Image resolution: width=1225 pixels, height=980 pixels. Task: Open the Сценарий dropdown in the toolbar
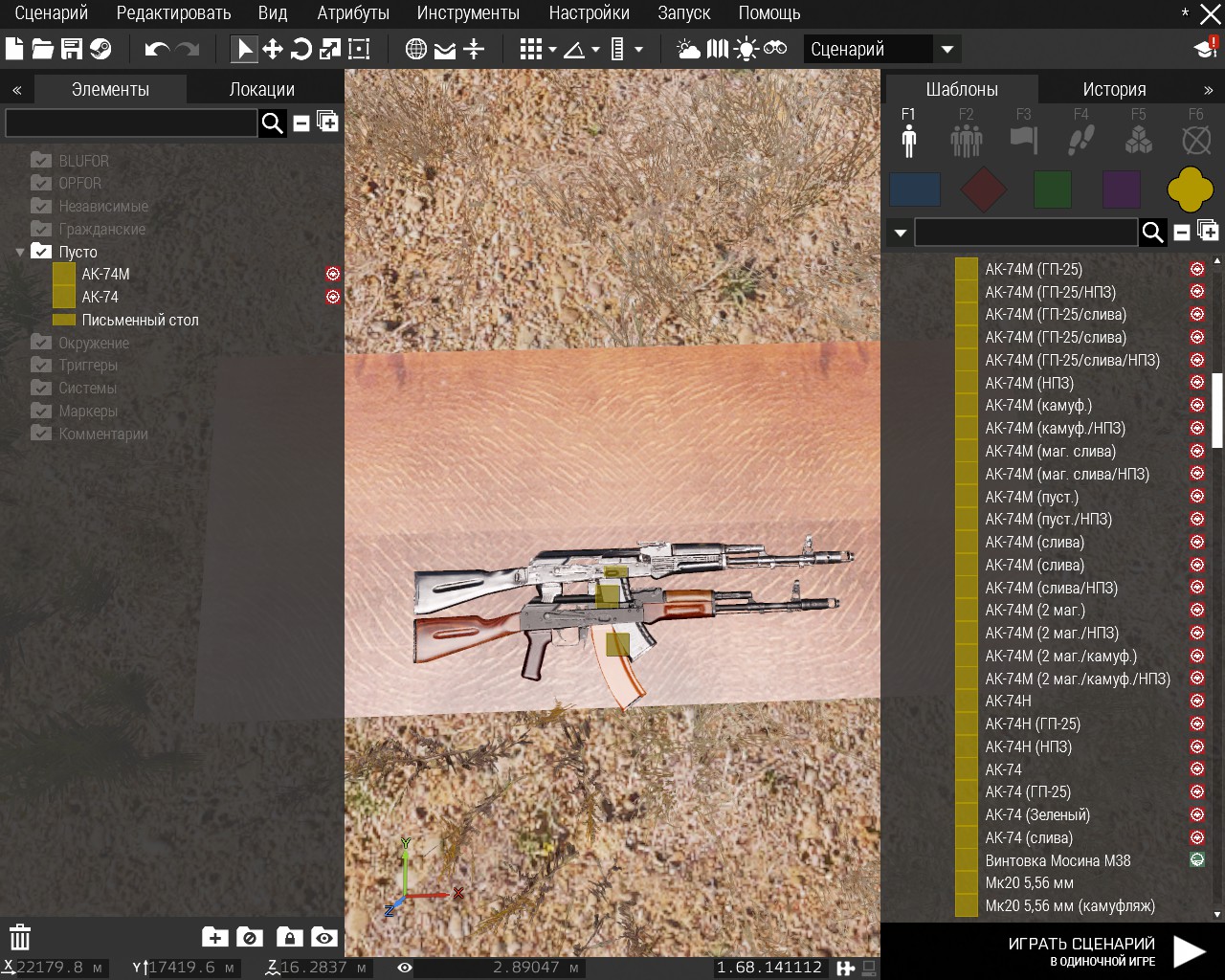point(947,49)
